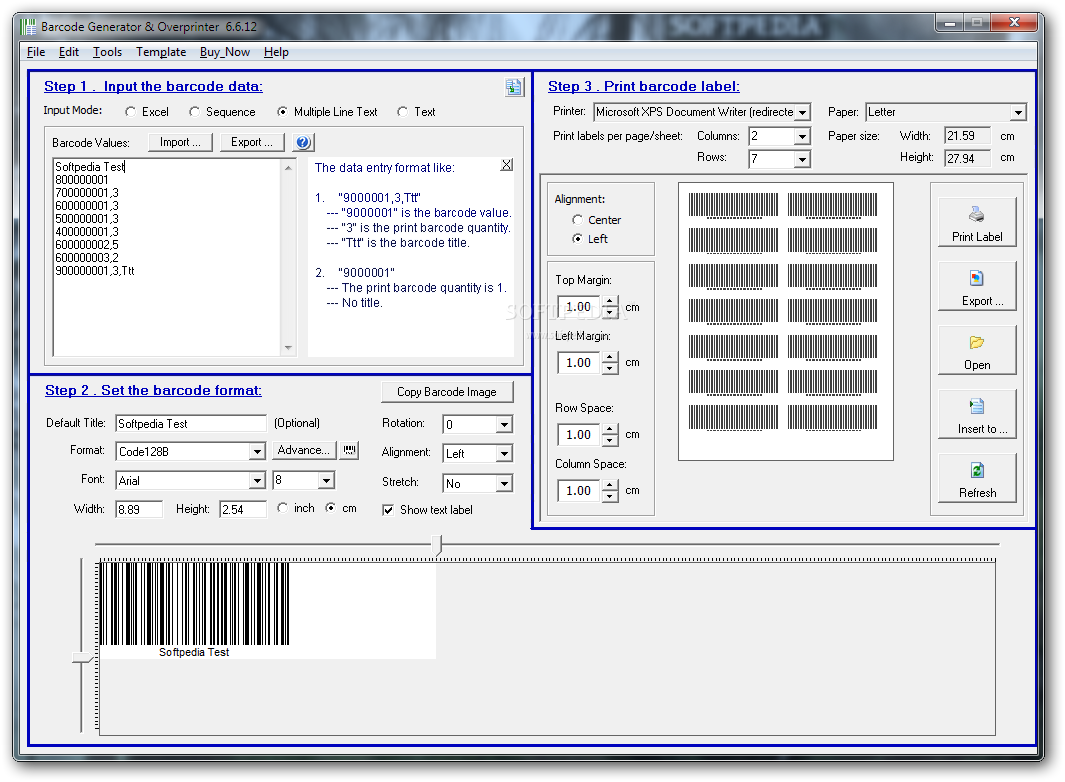Increase the Row Space value

tap(610, 429)
